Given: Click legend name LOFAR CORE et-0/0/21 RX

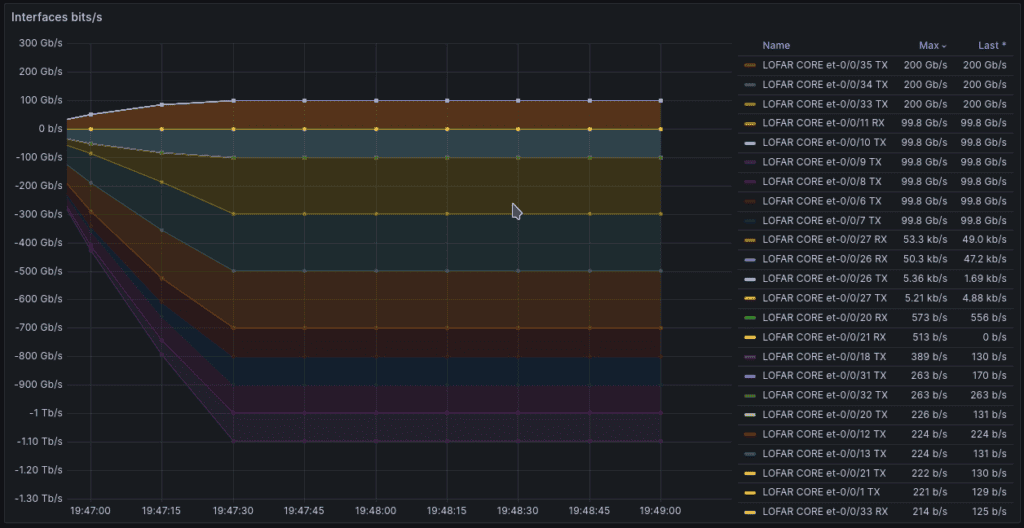Looking at the screenshot, I should tap(825, 337).
